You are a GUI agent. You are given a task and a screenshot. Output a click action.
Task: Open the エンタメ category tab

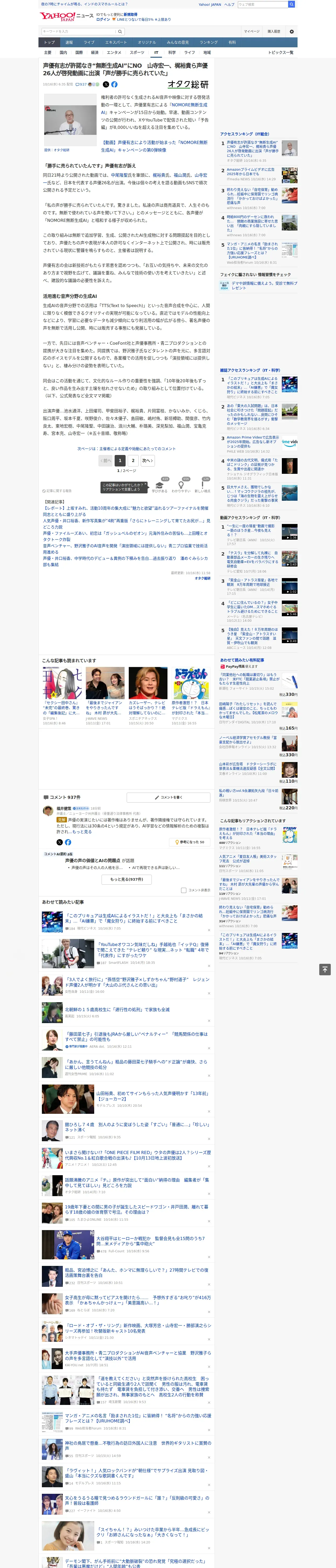click(x=114, y=52)
